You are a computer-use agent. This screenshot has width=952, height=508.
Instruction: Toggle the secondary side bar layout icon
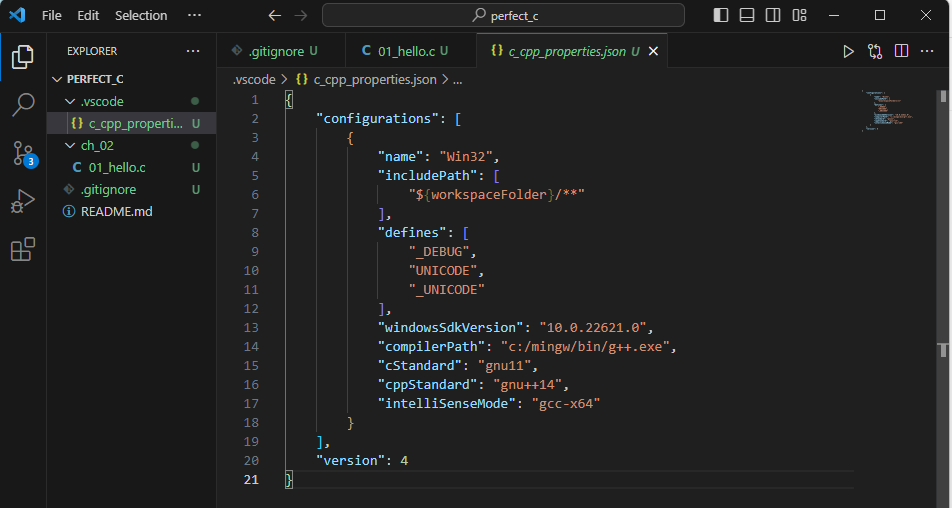773,16
